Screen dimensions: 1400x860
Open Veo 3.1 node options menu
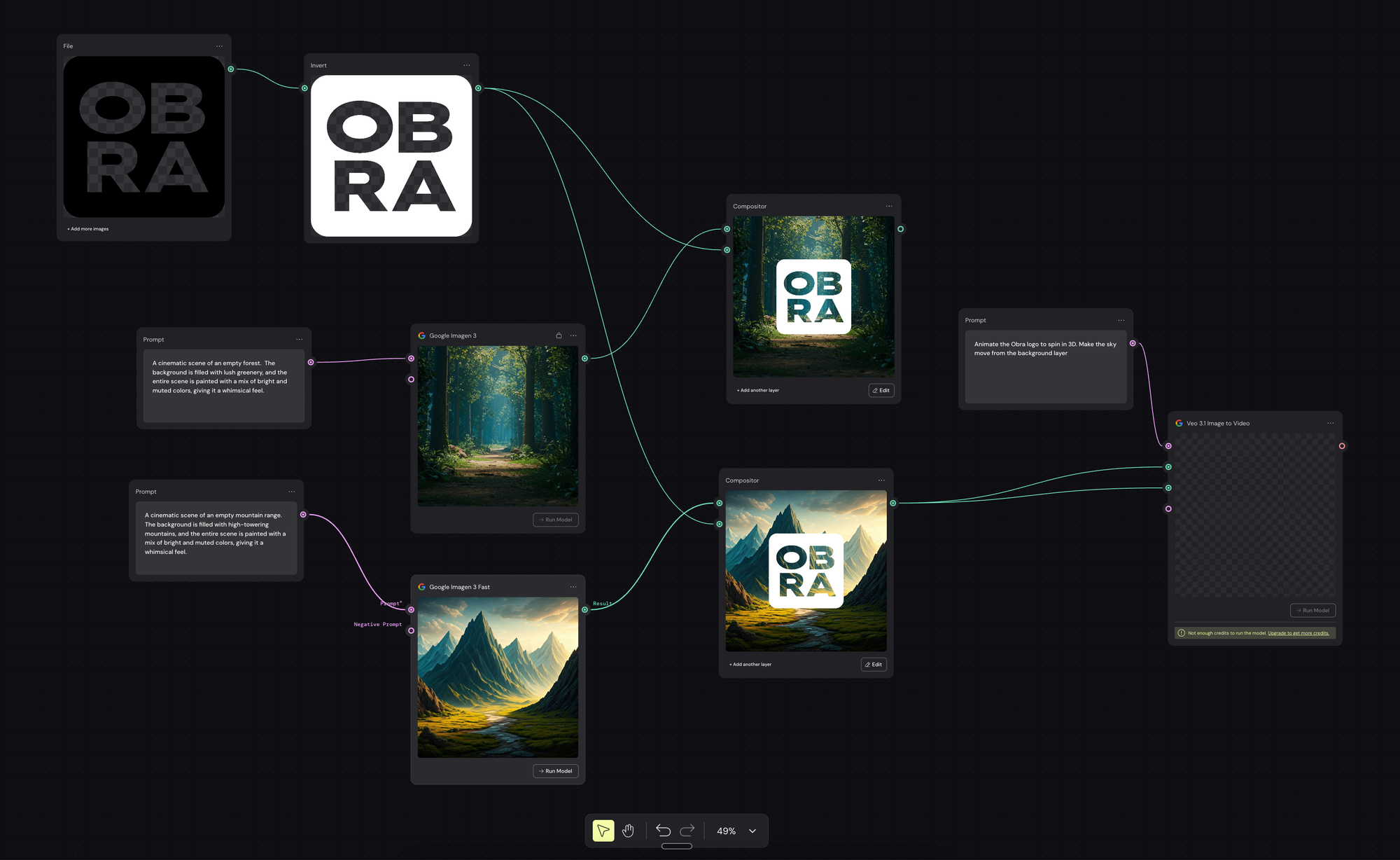[x=1330, y=423]
